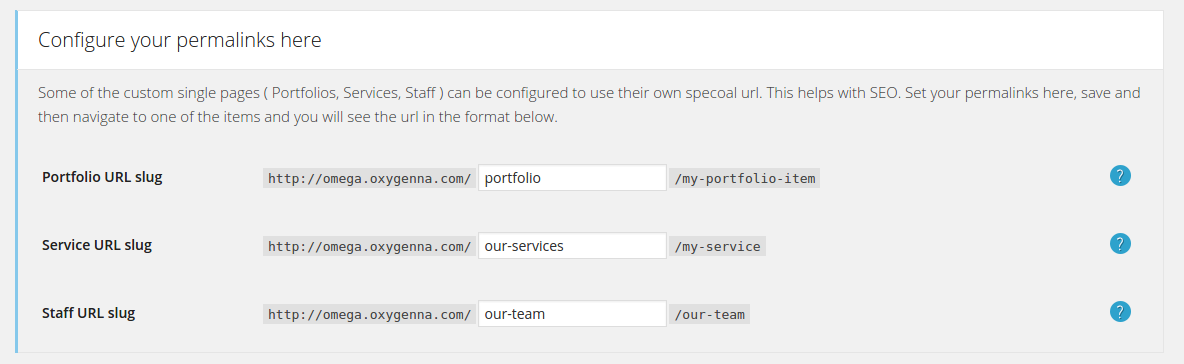Click the Staff URL slug label
Image resolution: width=1184 pixels, height=364 pixels.
(x=88, y=313)
